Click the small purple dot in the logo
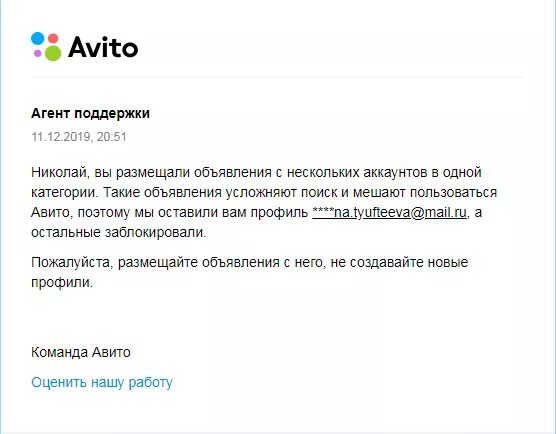This screenshot has width=556, height=434. [38, 54]
